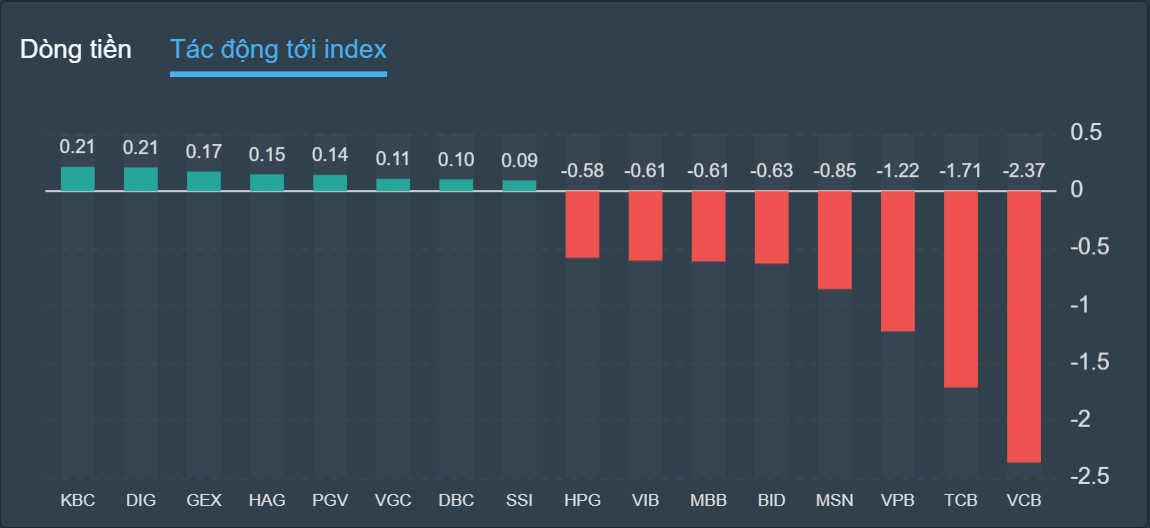Click the green KBC bar
This screenshot has height=528, width=1150.
(x=78, y=179)
